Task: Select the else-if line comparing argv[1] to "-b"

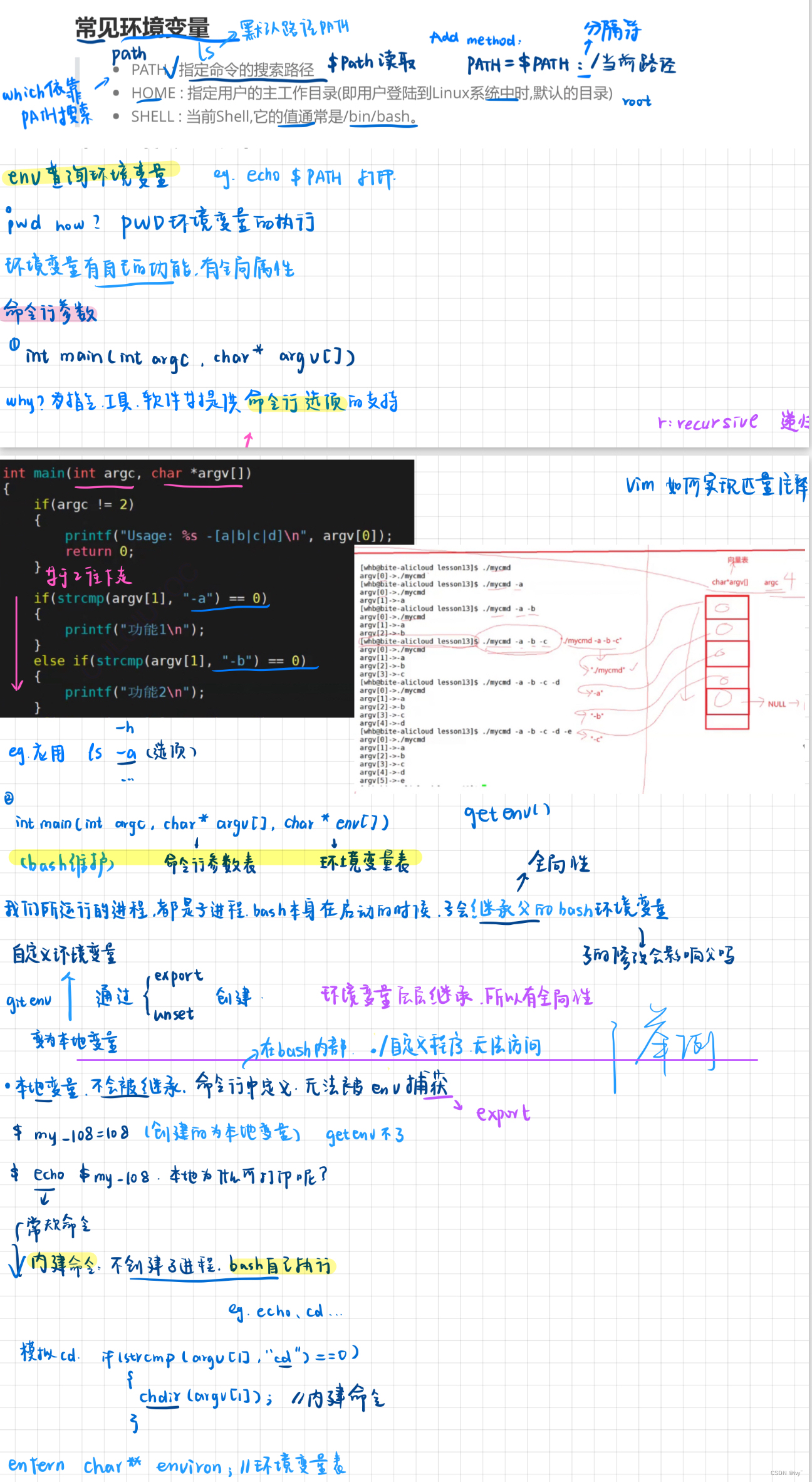Action: pos(170,661)
